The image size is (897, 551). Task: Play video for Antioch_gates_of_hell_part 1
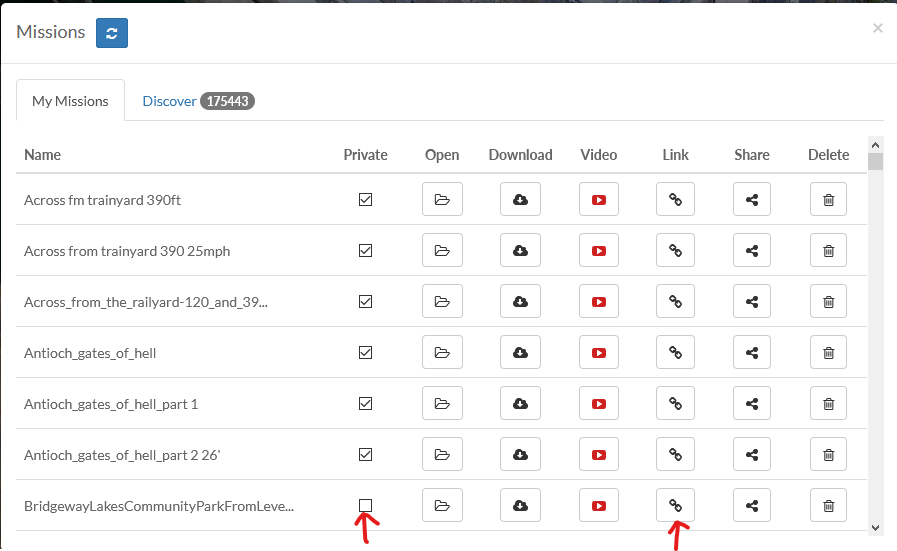click(598, 403)
